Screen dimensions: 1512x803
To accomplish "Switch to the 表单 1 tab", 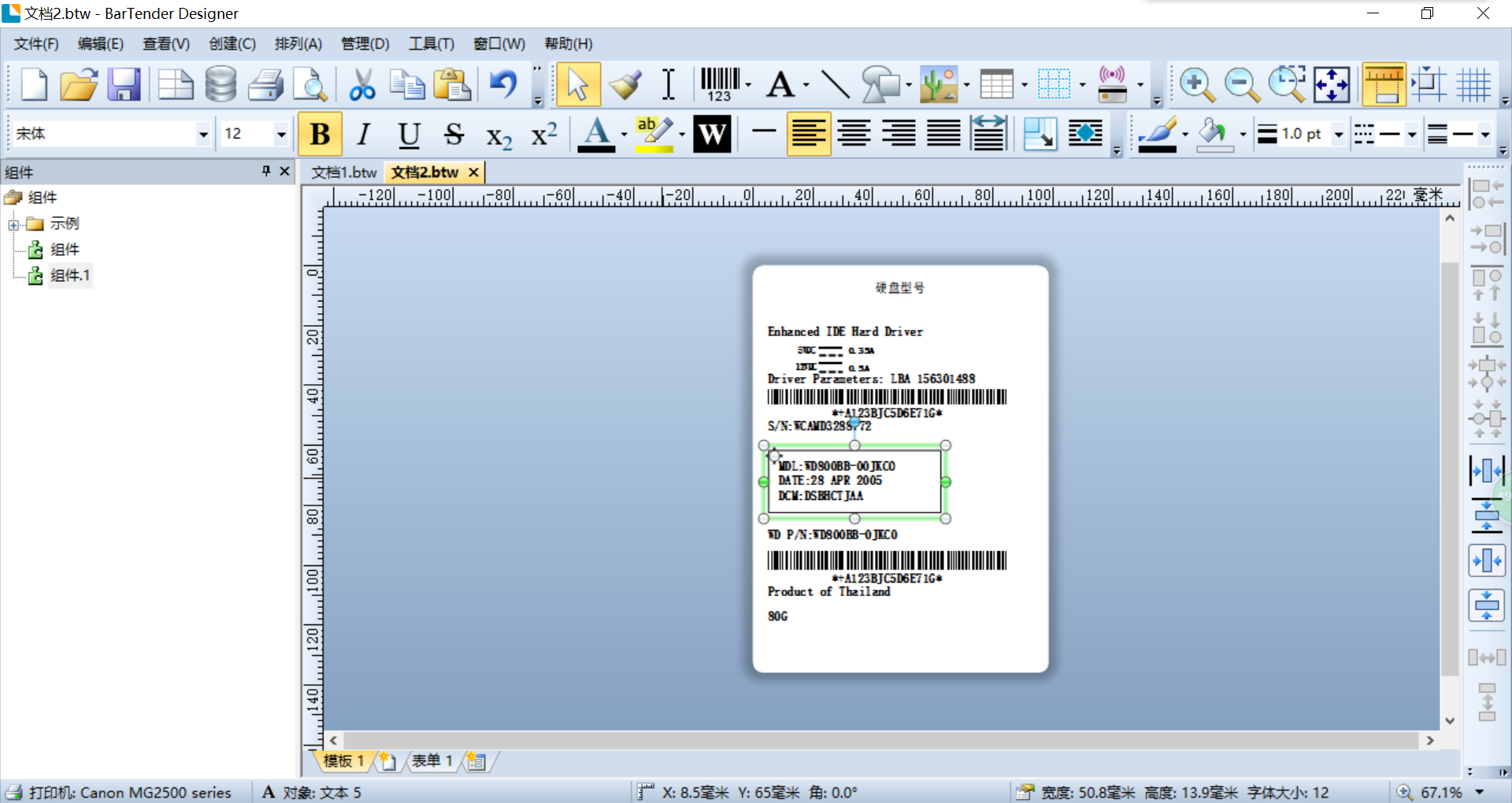I will coord(432,760).
